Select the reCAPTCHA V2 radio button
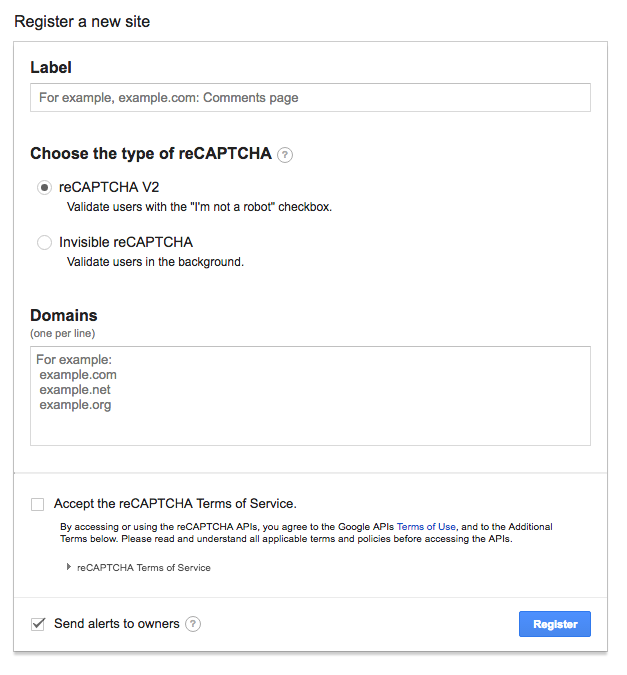627x675 pixels. 44,187
